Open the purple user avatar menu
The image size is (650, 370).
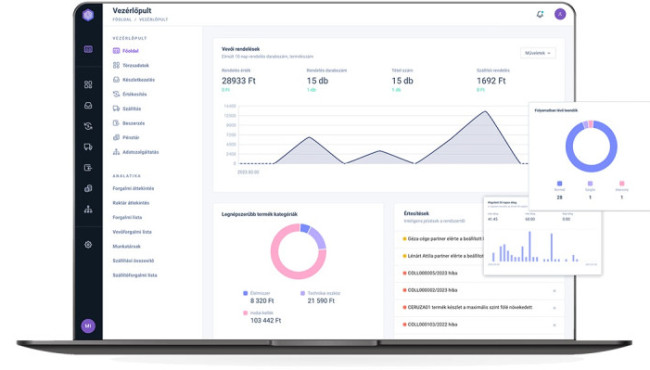click(x=560, y=14)
